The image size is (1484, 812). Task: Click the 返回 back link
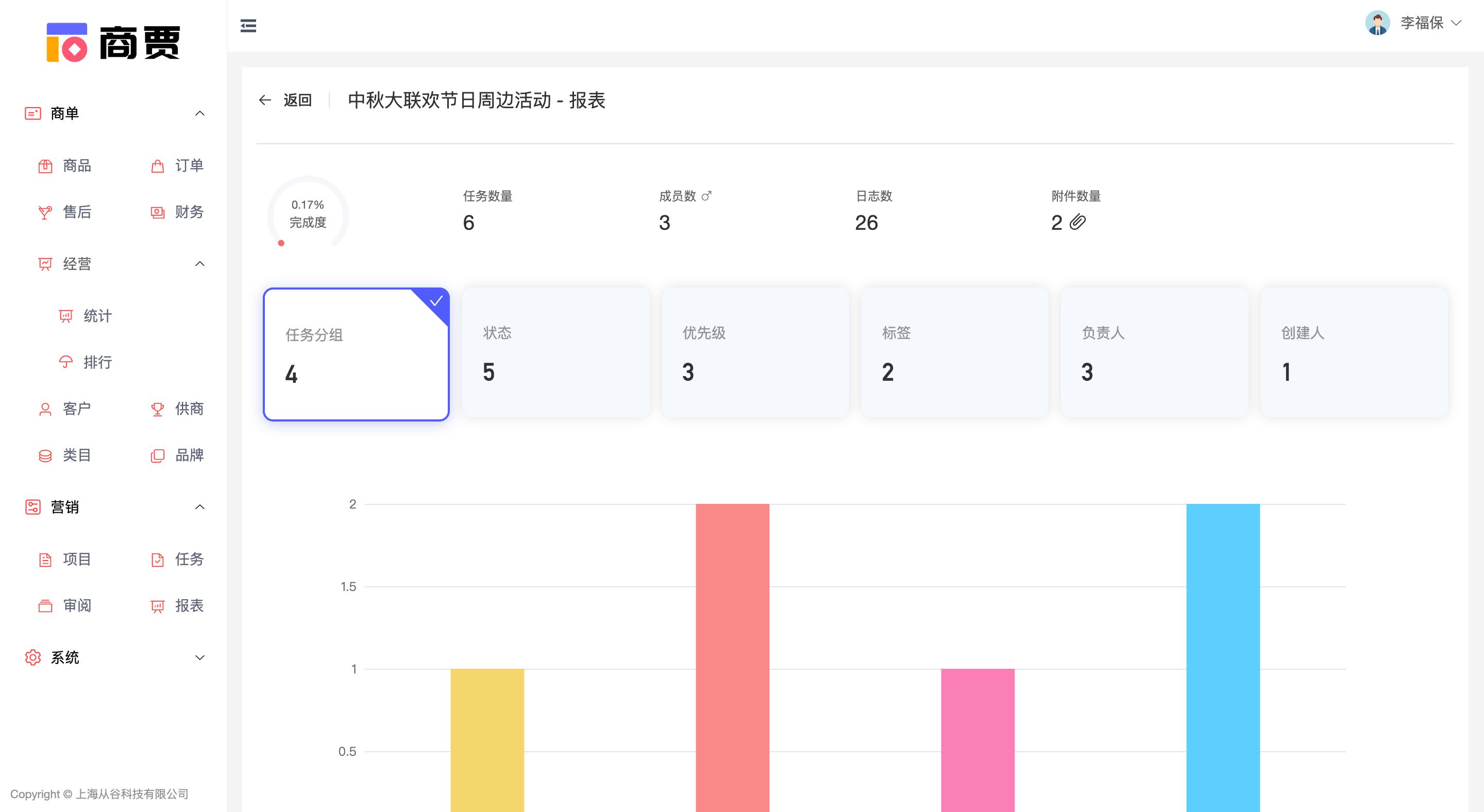297,99
